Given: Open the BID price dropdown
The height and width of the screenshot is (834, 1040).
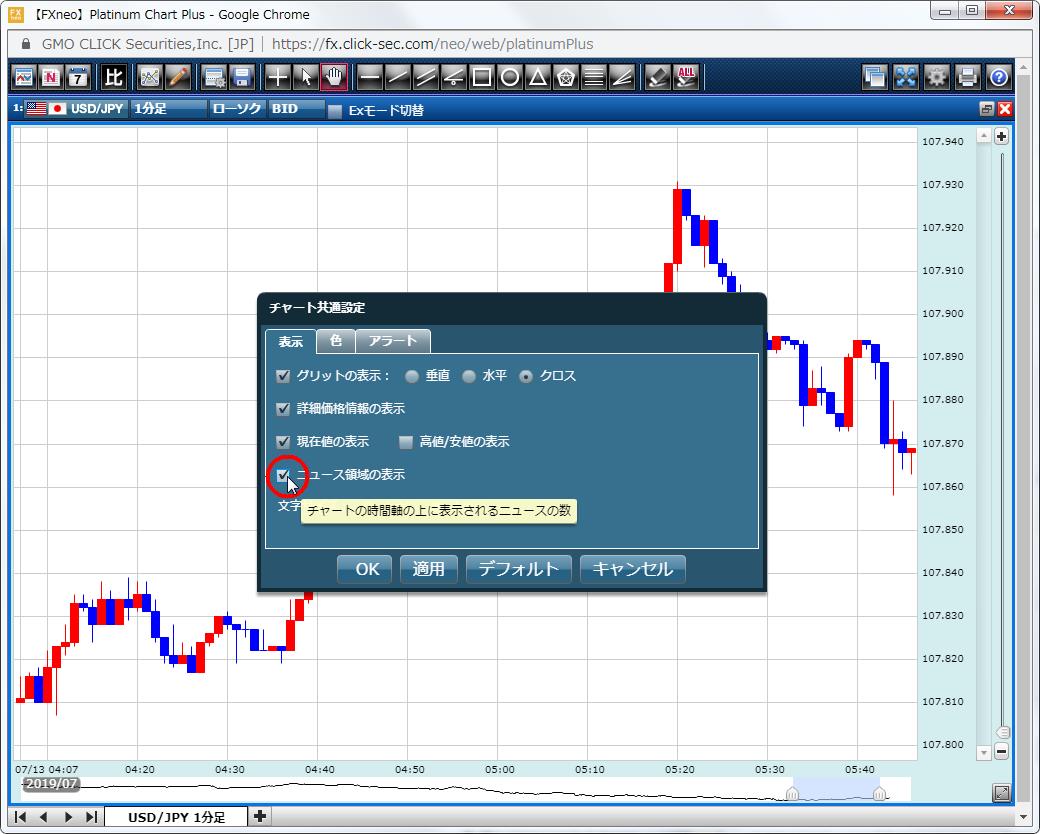Looking at the screenshot, I should [295, 110].
